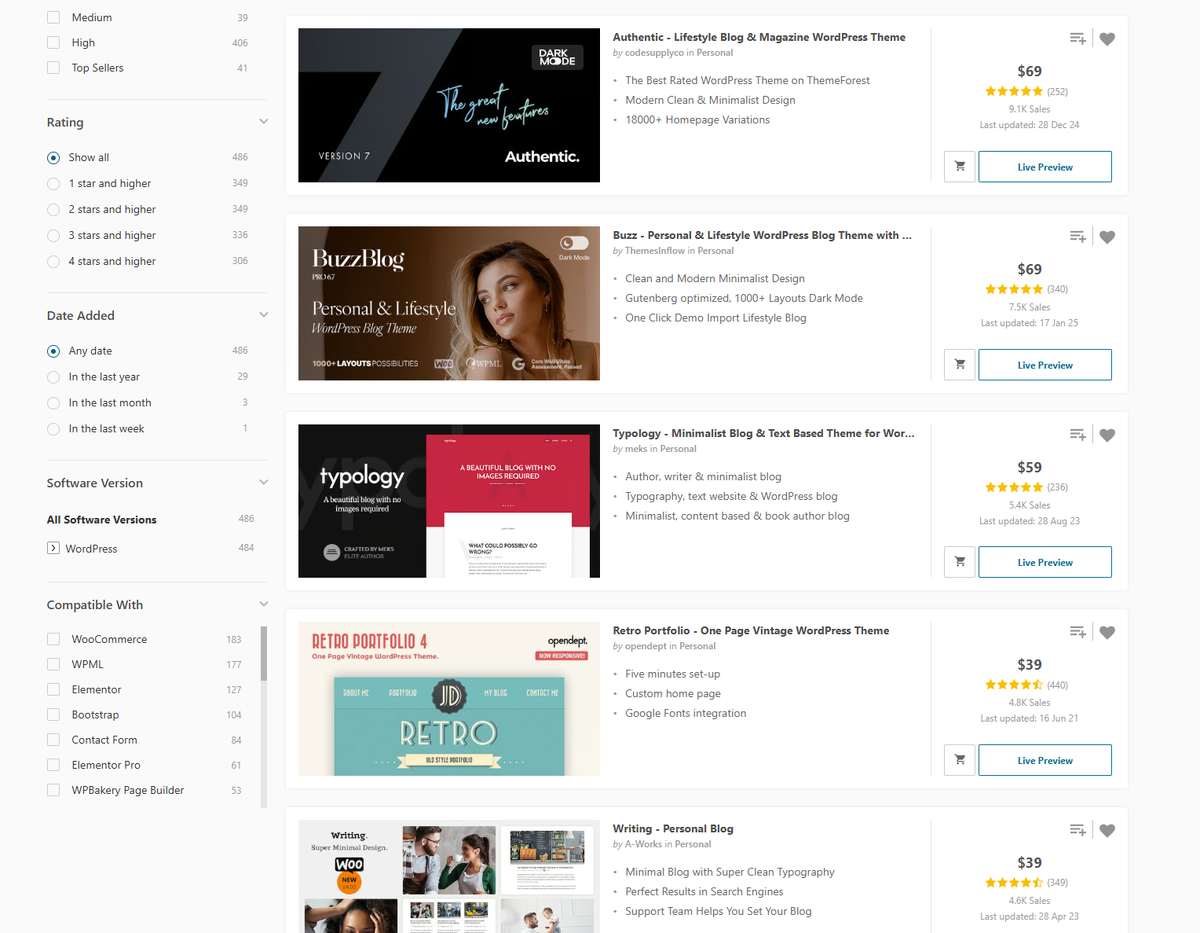Add Buzz theme to cart

(960, 365)
